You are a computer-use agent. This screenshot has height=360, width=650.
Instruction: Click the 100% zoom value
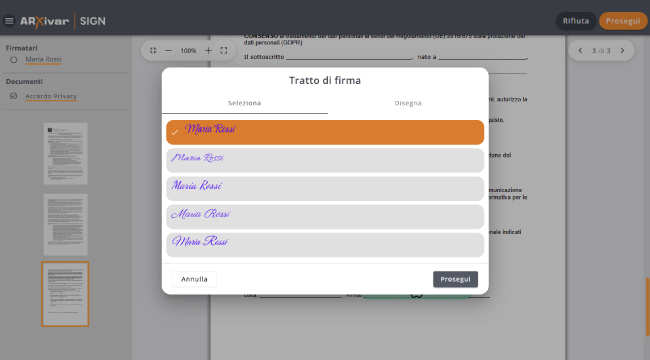tap(188, 51)
